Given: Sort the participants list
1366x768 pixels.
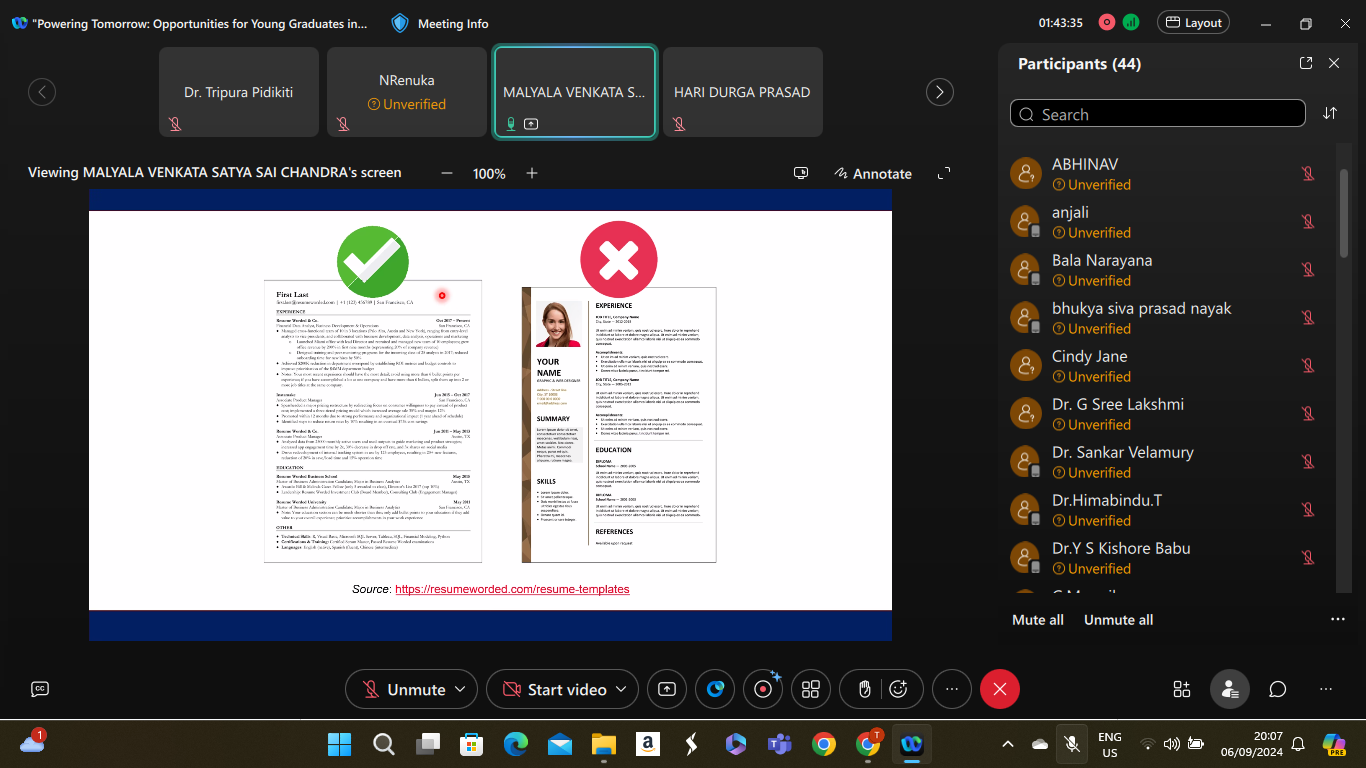Looking at the screenshot, I should point(1330,113).
